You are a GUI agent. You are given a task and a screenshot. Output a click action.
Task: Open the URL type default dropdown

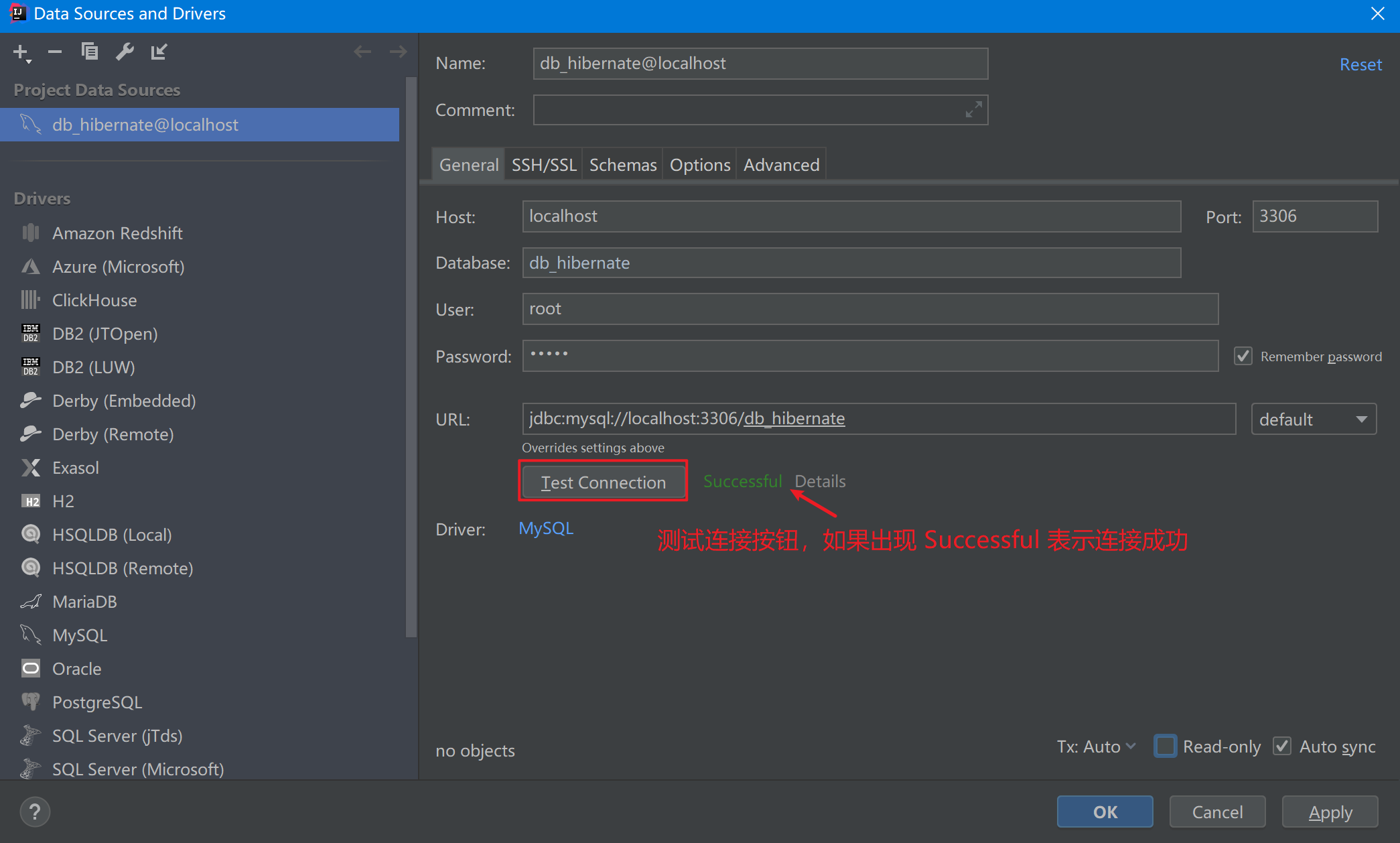tap(1314, 419)
